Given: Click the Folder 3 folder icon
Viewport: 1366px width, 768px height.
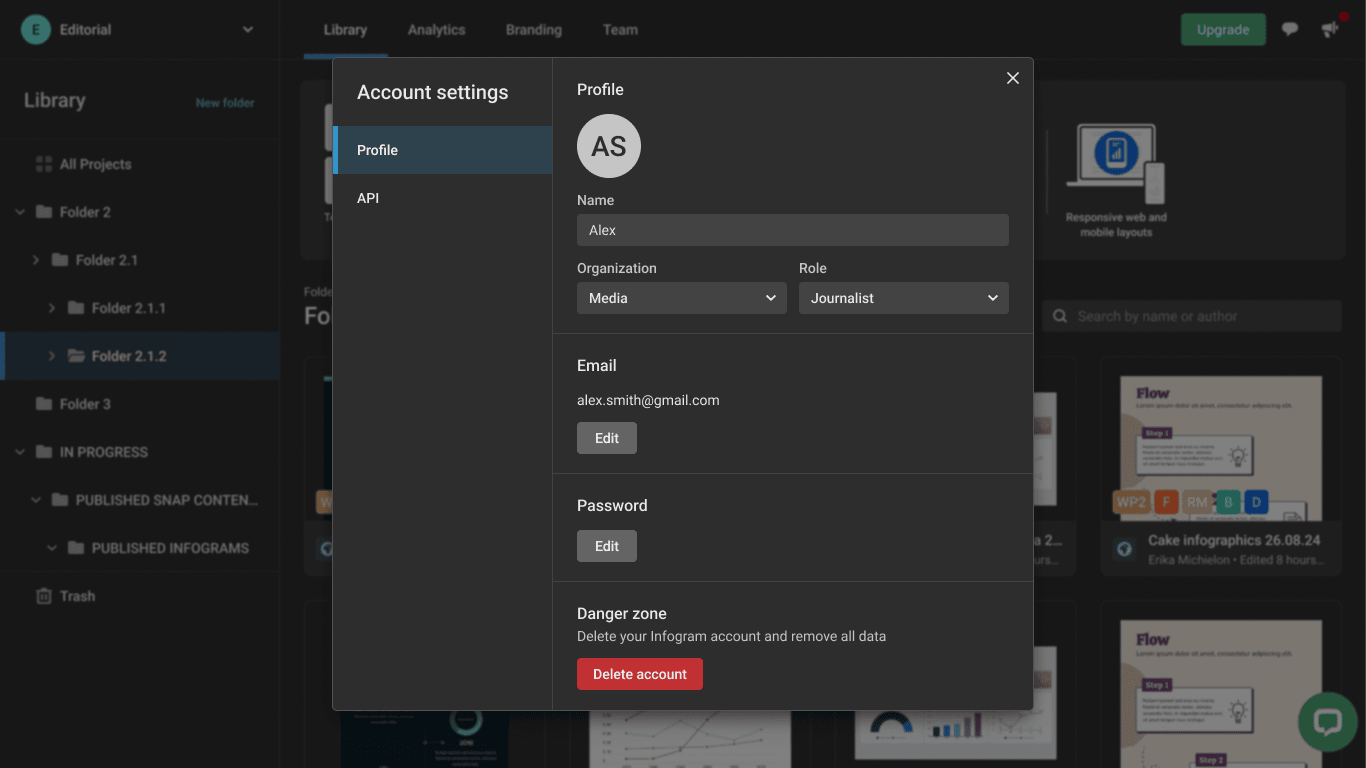Looking at the screenshot, I should point(44,404).
